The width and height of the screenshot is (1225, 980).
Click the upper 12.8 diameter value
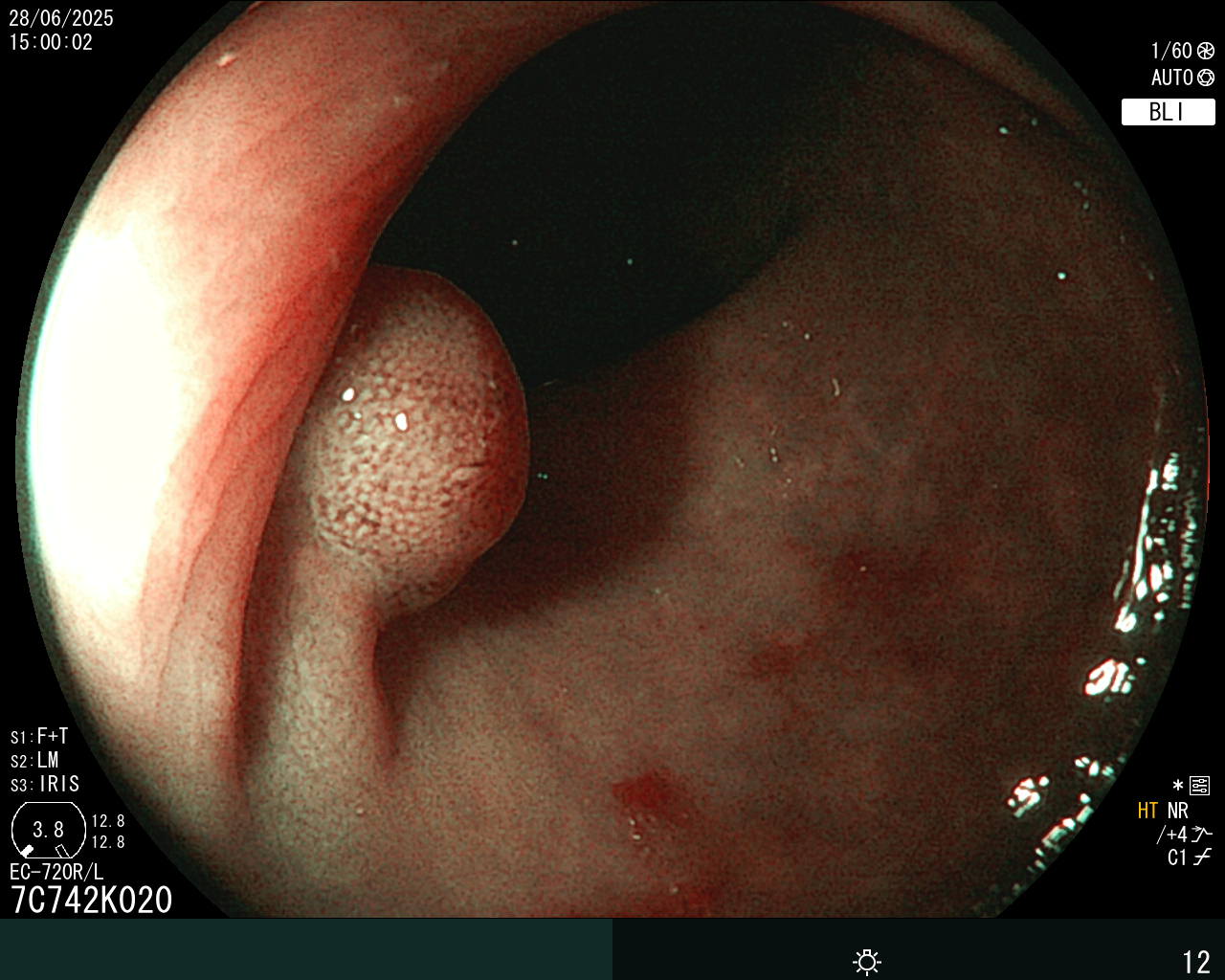[x=108, y=820]
